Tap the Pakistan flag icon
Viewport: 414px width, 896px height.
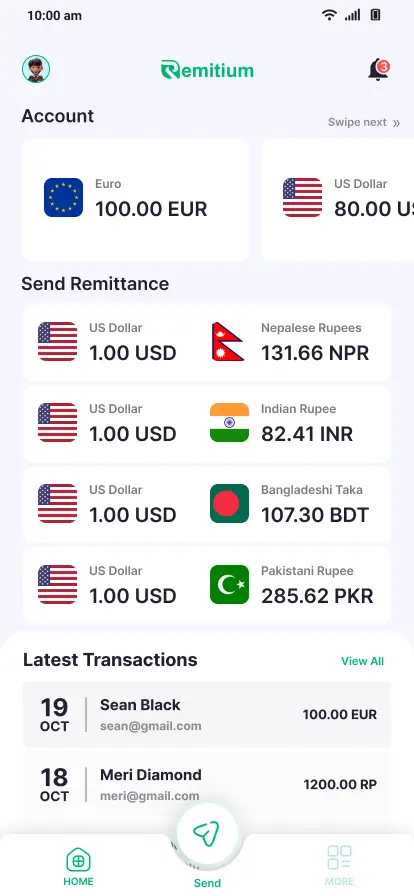[229, 585]
